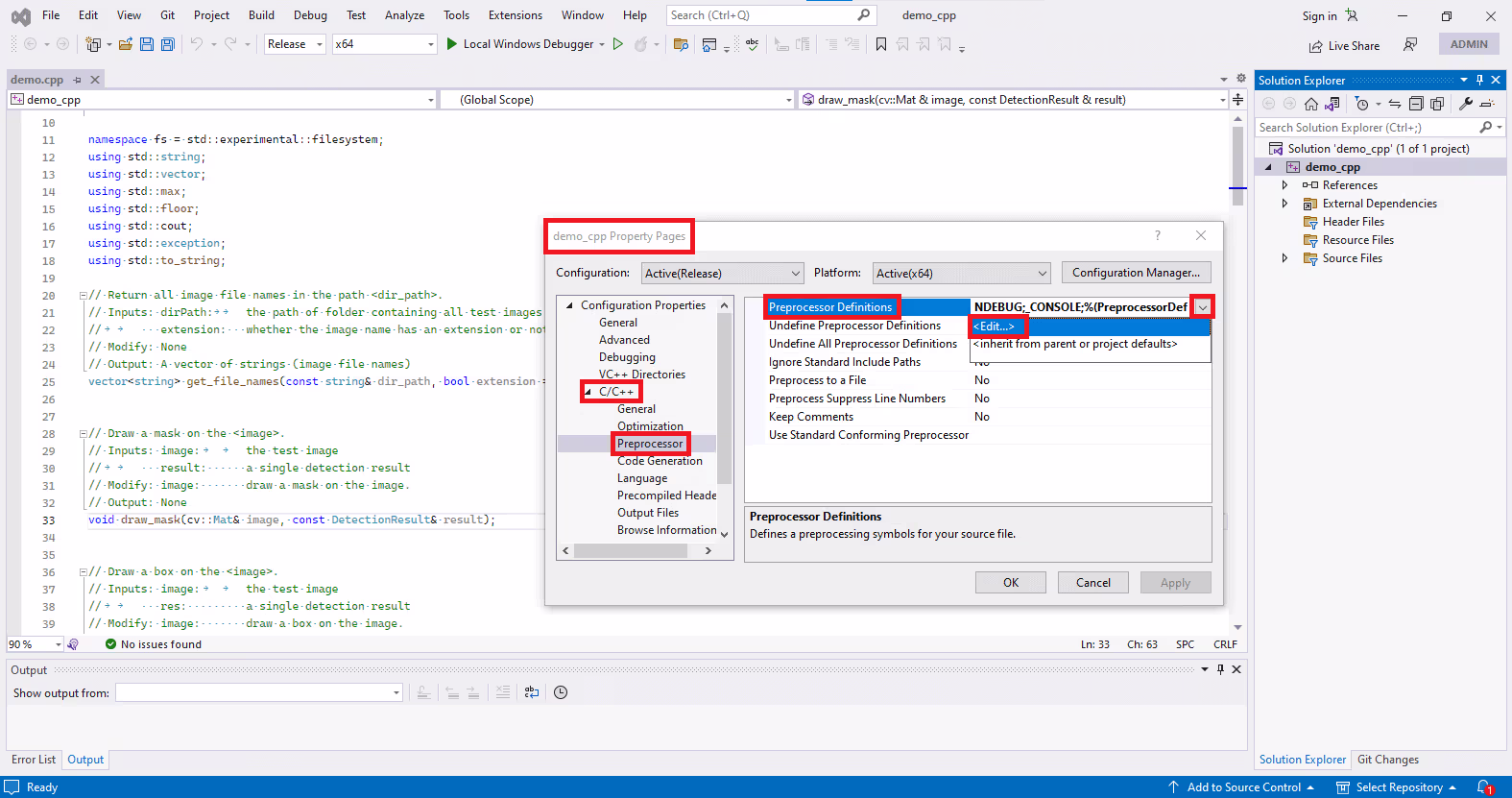Click Preprocessor Definitions dropdown arrow
Viewport: 1512px width, 798px height.
point(1202,307)
